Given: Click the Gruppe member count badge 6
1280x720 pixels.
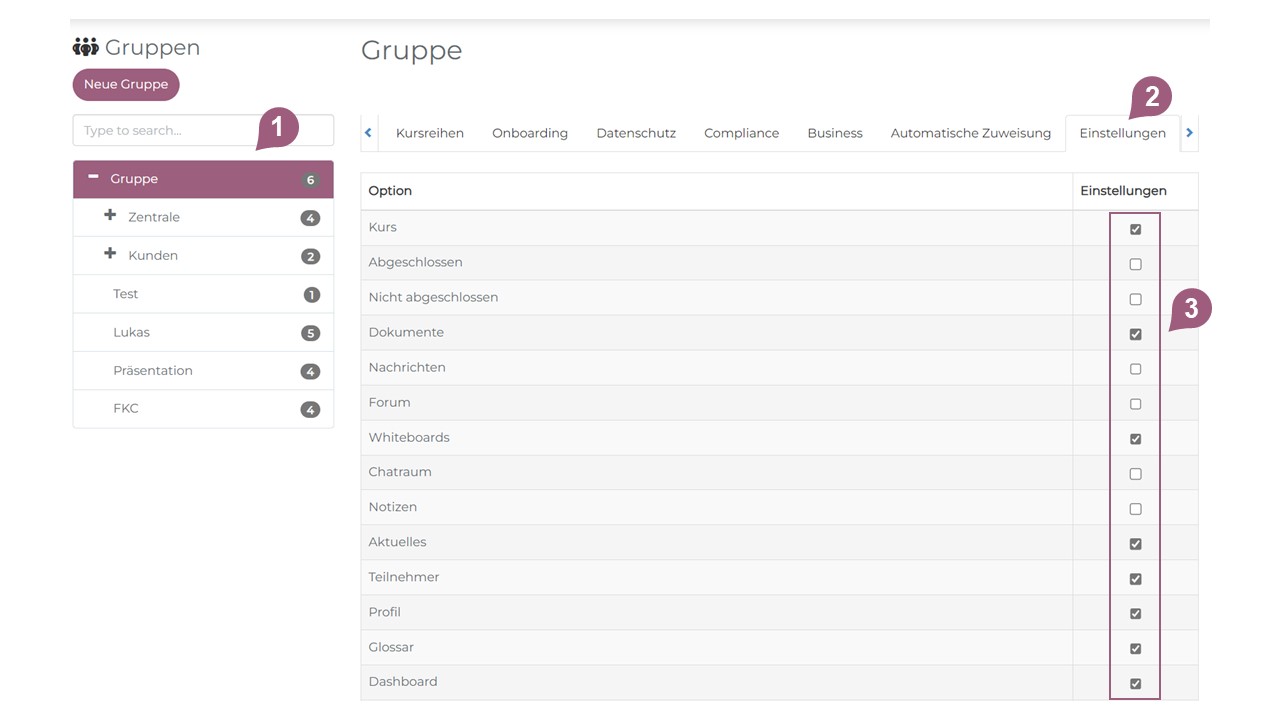Looking at the screenshot, I should (x=310, y=180).
